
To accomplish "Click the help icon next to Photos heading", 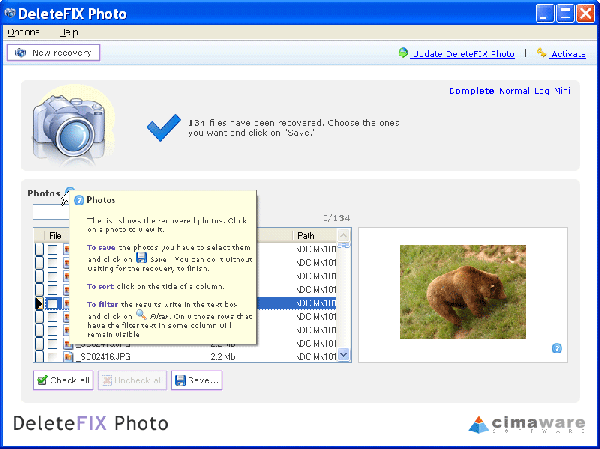I will [x=70, y=191].
